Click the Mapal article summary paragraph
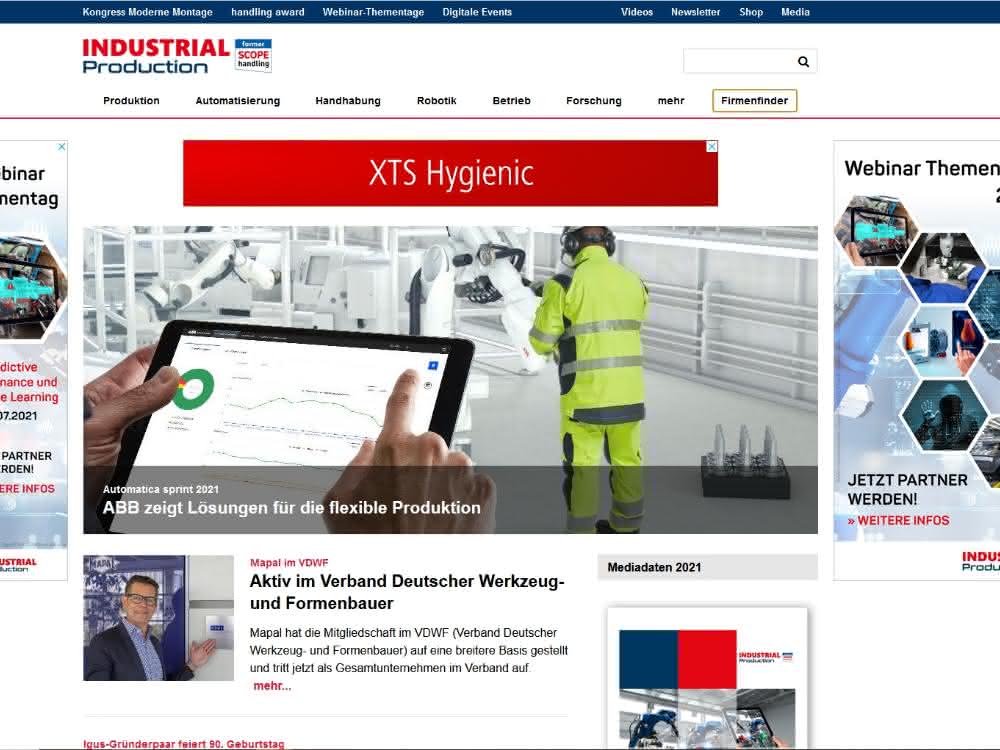Image resolution: width=1000 pixels, height=750 pixels. pyautogui.click(x=408, y=651)
